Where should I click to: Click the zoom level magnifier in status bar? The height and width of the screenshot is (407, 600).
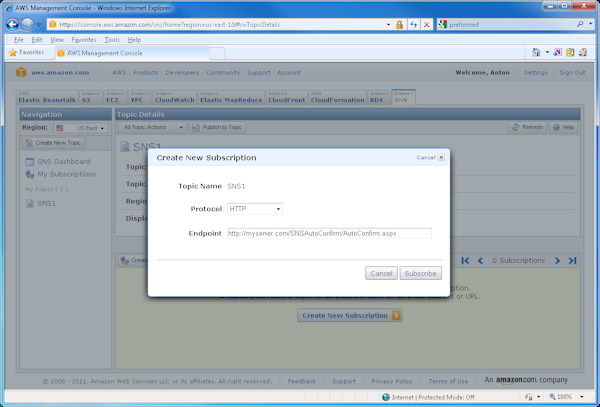[553, 397]
